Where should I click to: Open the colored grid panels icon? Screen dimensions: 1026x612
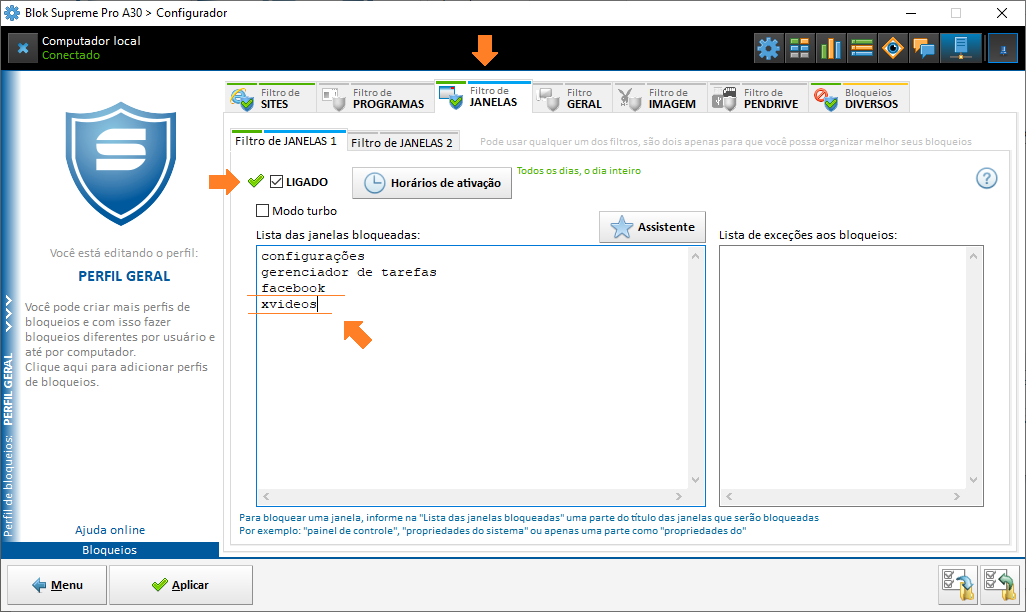click(799, 48)
